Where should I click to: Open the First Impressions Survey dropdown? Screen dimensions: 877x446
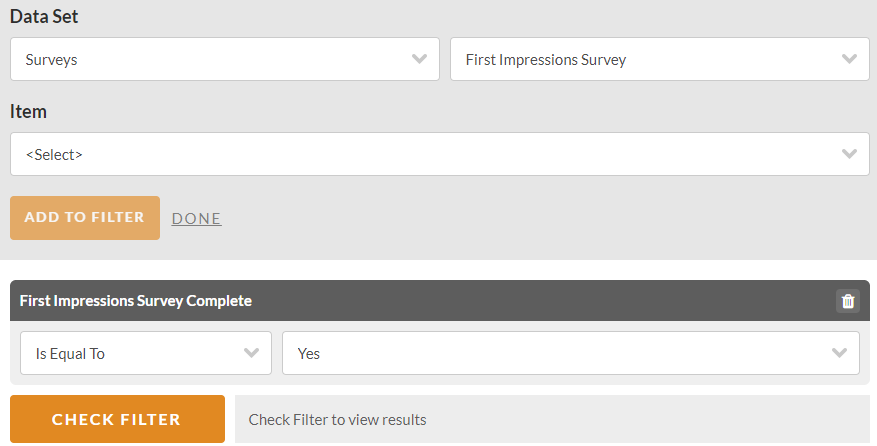pos(660,59)
